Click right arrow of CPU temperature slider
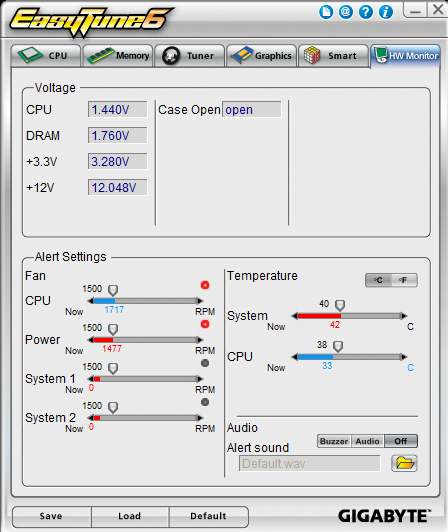The width and height of the screenshot is (448, 532). tap(404, 357)
